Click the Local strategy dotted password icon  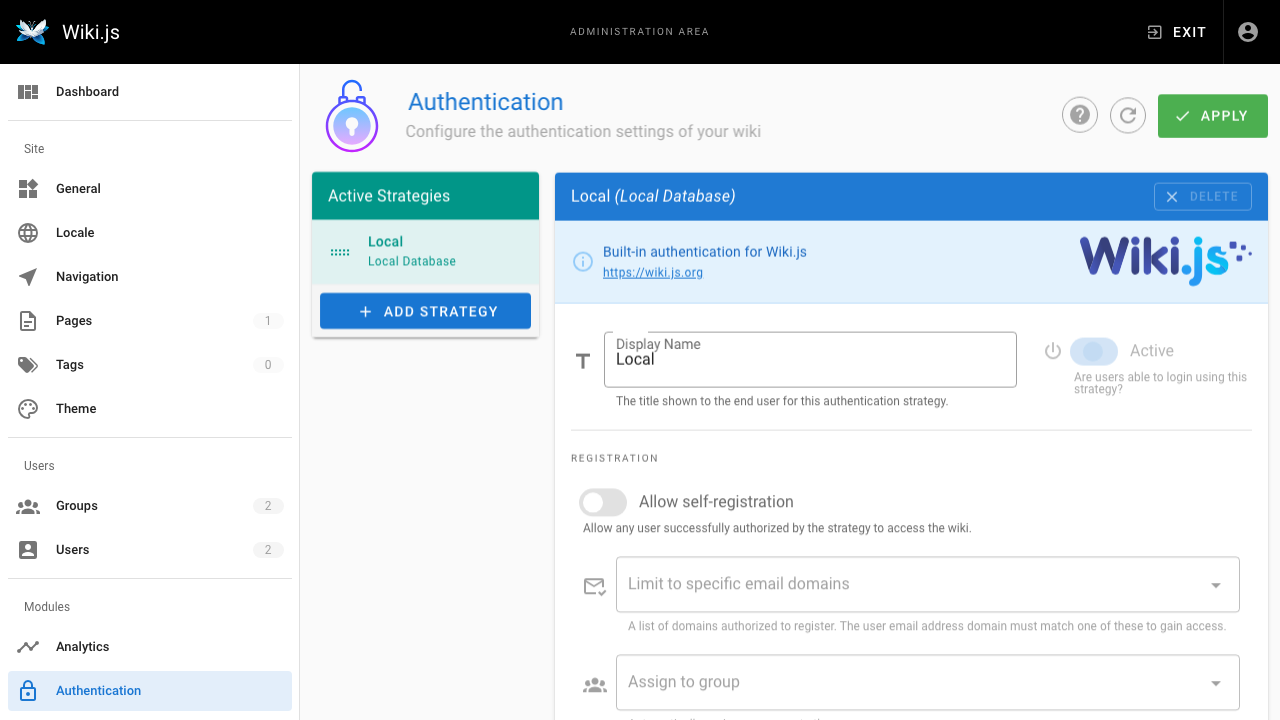[340, 252]
